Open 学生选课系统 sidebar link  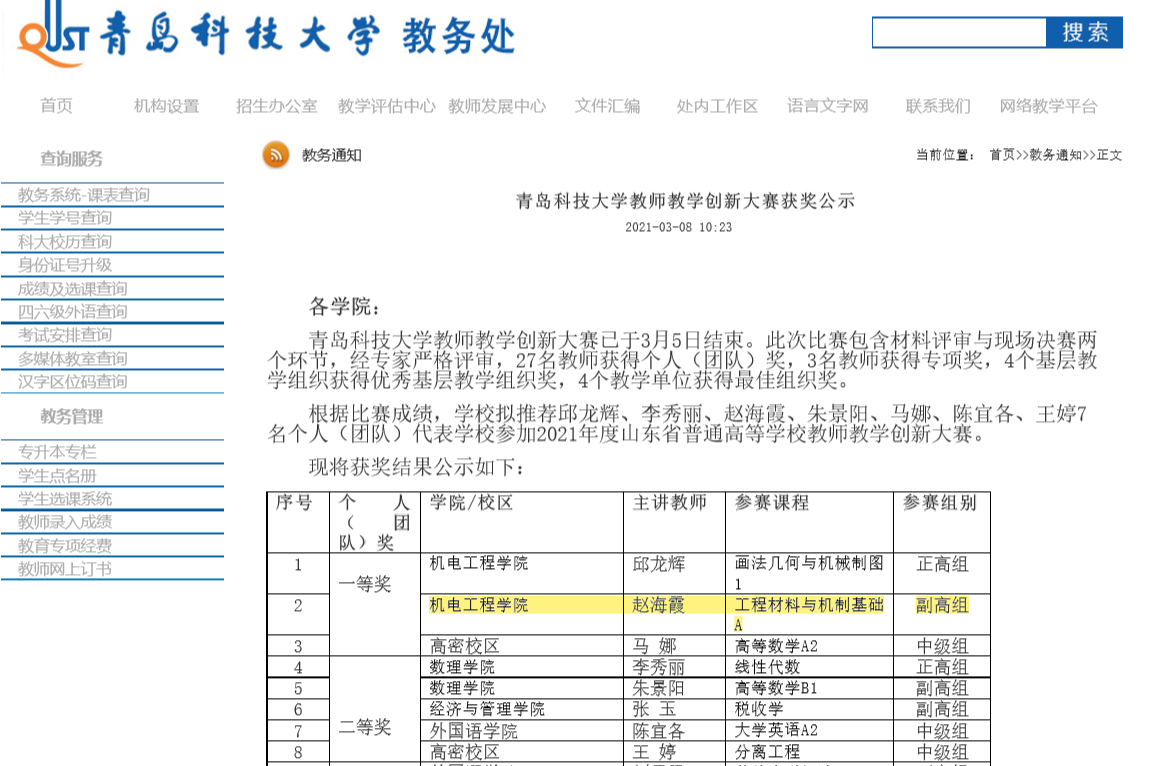tap(65, 499)
